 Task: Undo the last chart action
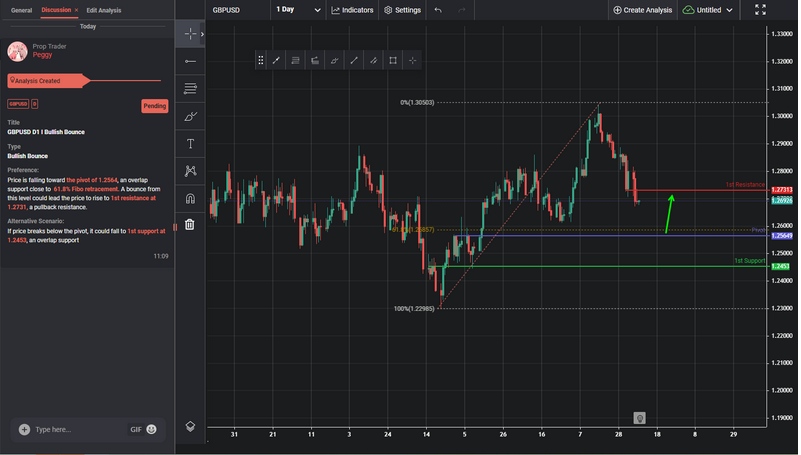[438, 10]
